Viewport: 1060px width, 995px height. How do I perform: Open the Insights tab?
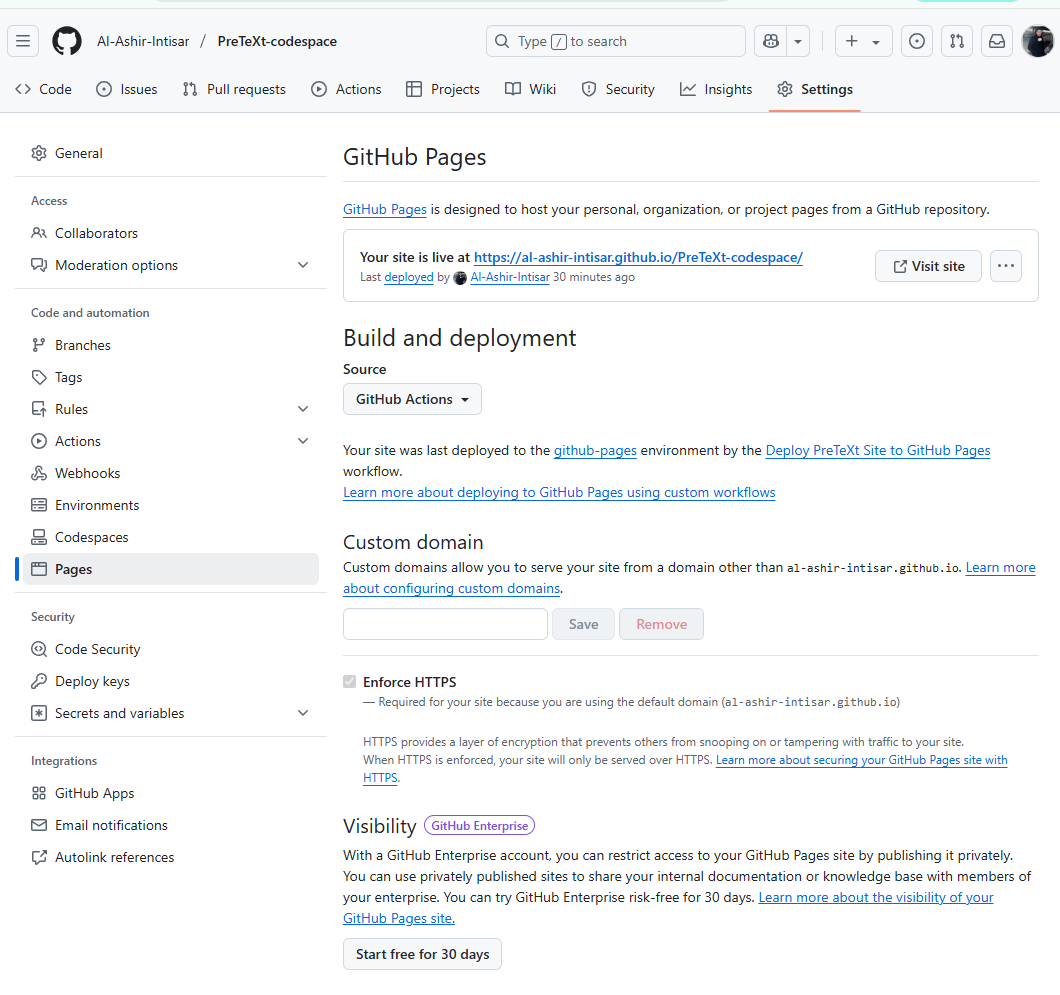(716, 89)
